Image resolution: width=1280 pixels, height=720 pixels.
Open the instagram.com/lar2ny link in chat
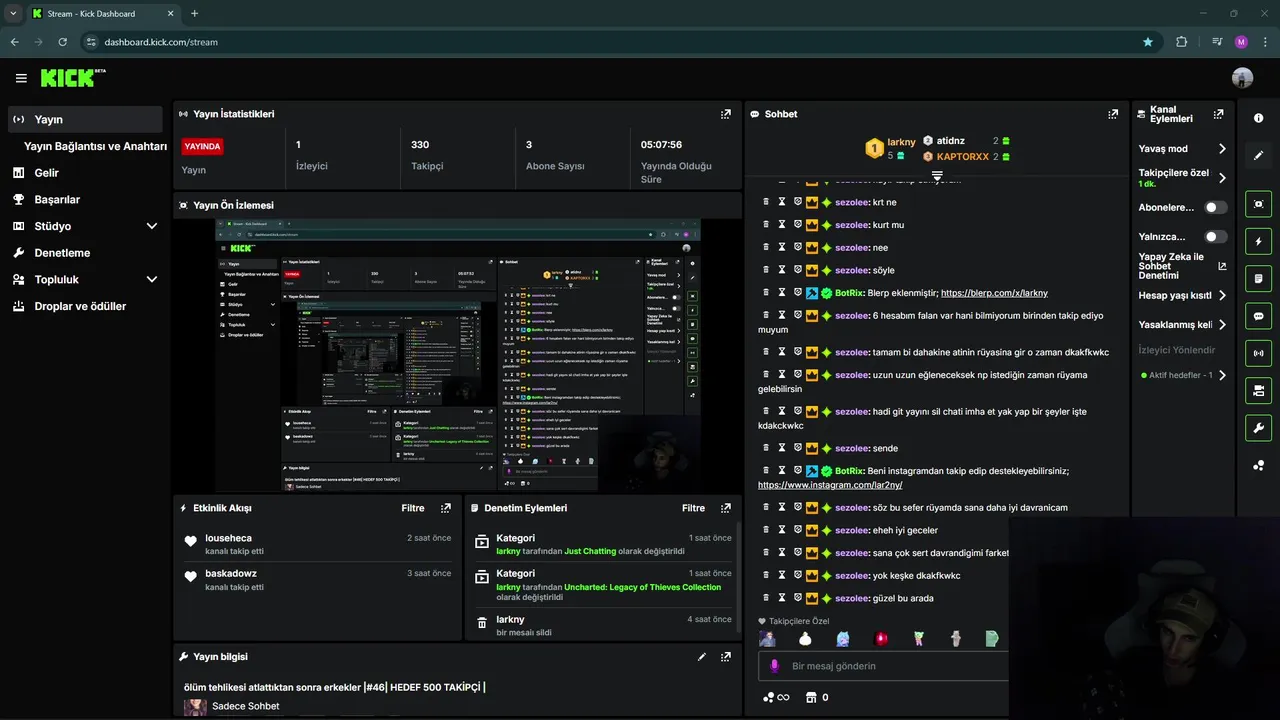(x=830, y=485)
